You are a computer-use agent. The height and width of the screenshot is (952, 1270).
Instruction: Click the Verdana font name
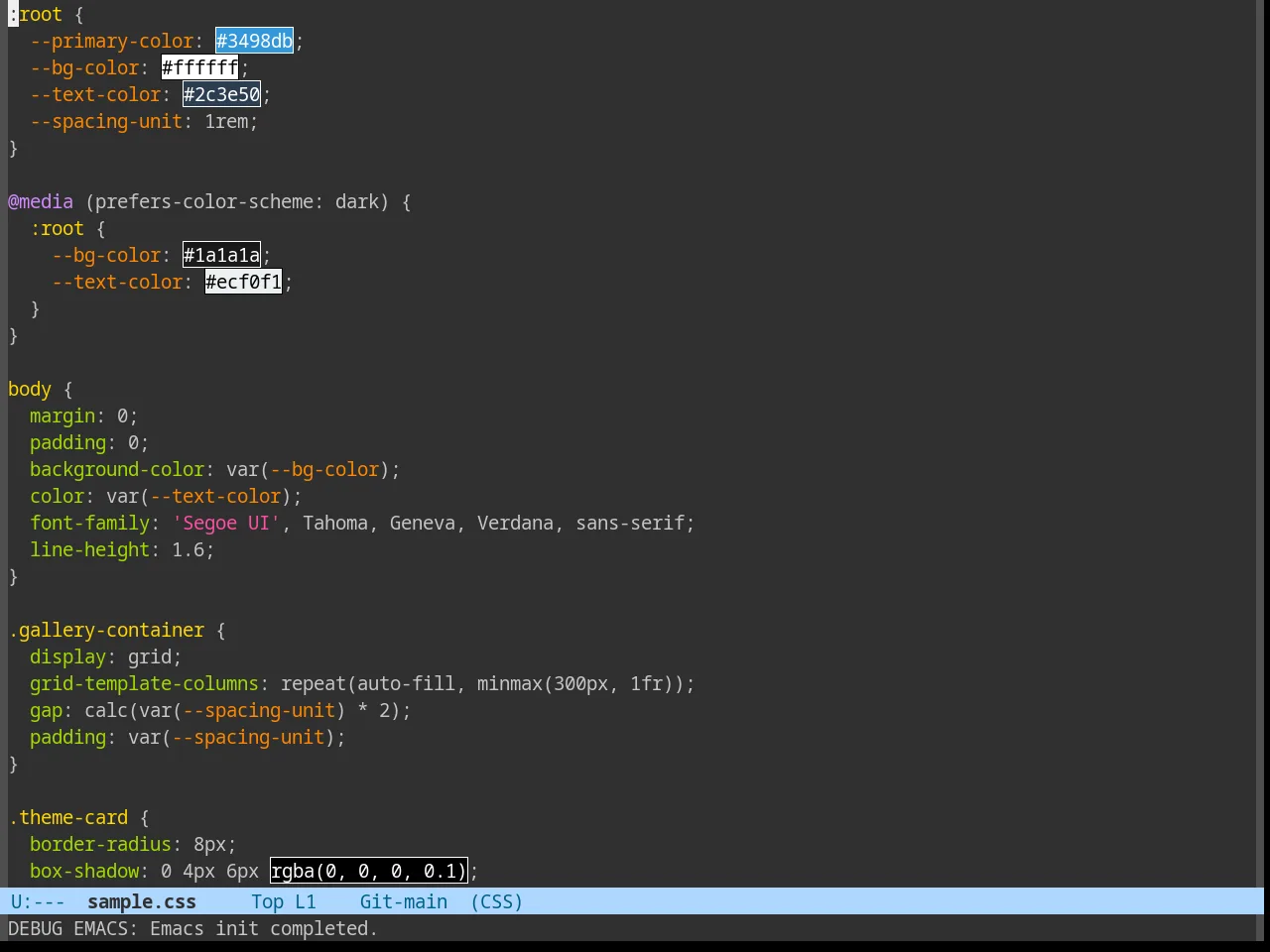point(515,523)
